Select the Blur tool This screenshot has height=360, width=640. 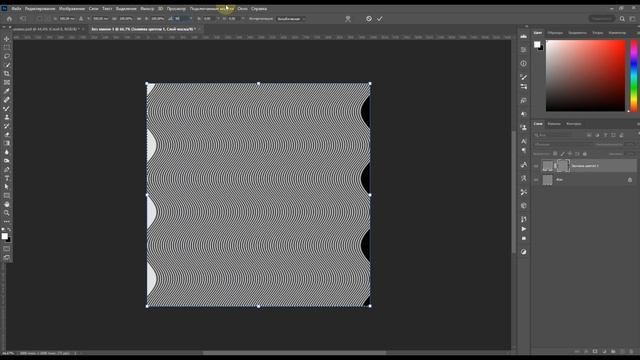pos(7,152)
